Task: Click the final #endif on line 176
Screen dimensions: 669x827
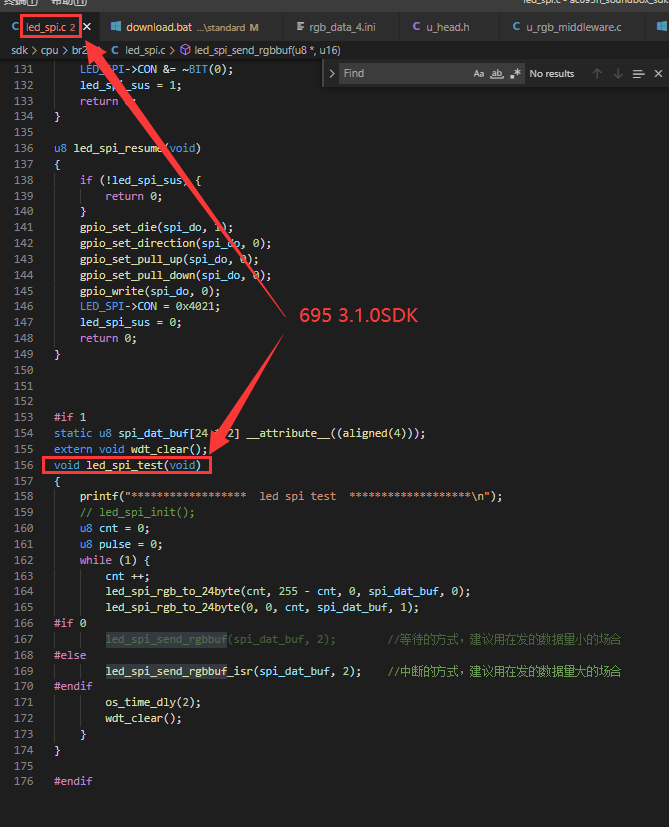Action: point(73,781)
